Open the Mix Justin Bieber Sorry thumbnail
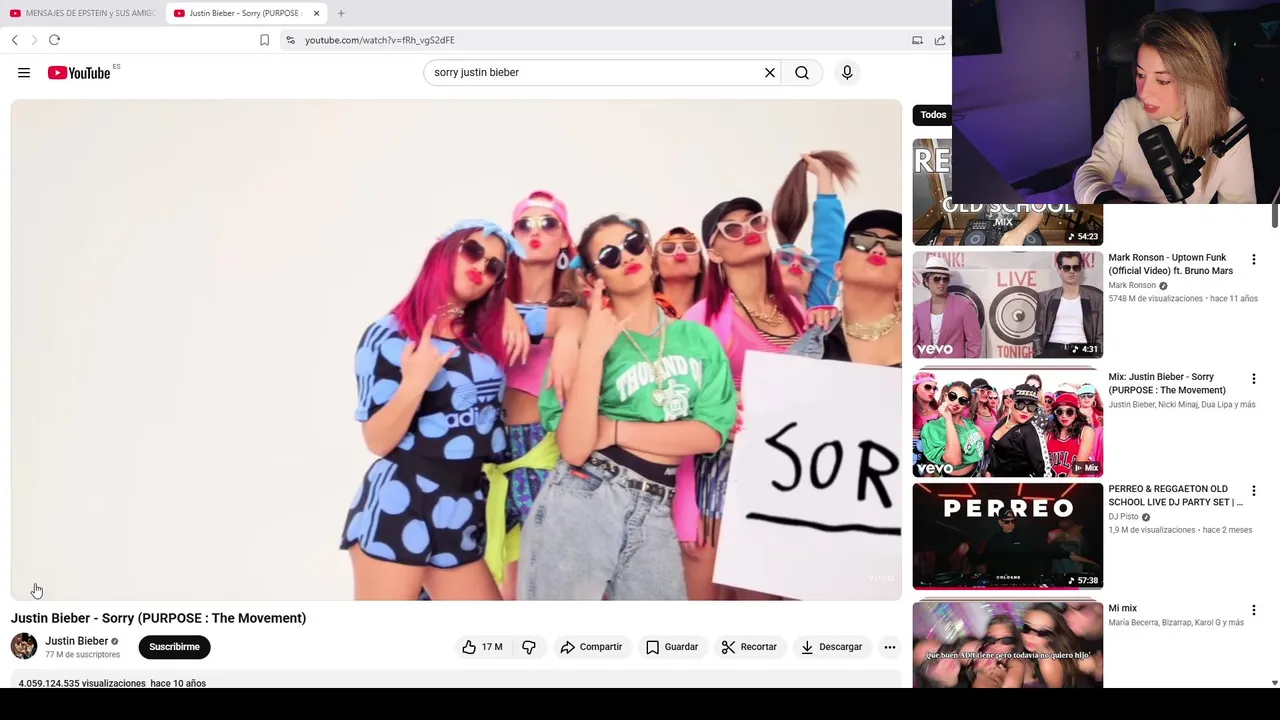The width and height of the screenshot is (1280, 720). (x=1007, y=423)
